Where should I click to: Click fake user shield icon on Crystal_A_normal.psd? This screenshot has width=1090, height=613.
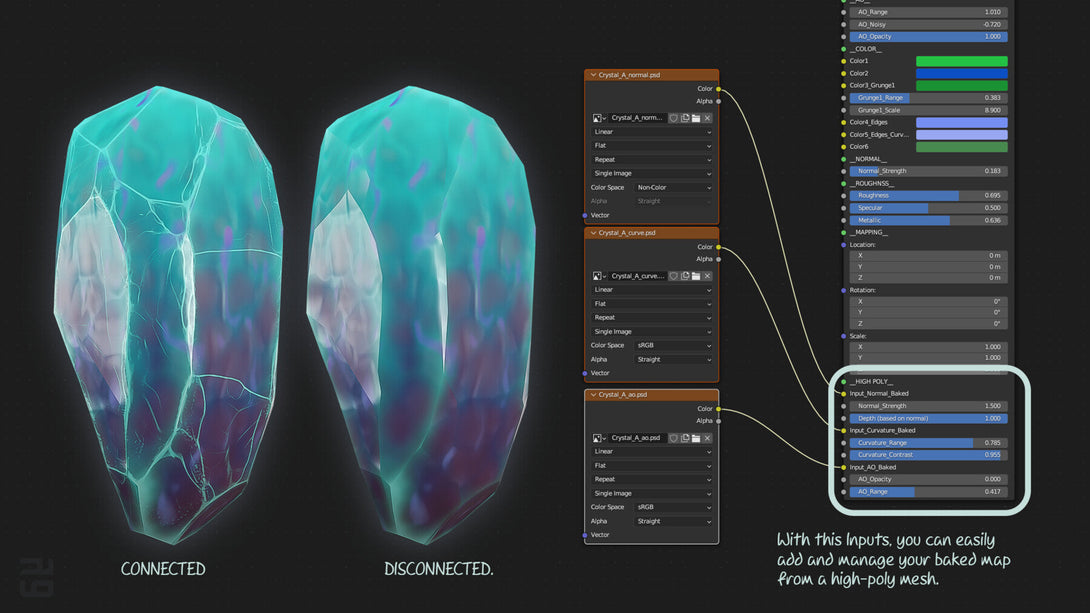pyautogui.click(x=674, y=118)
